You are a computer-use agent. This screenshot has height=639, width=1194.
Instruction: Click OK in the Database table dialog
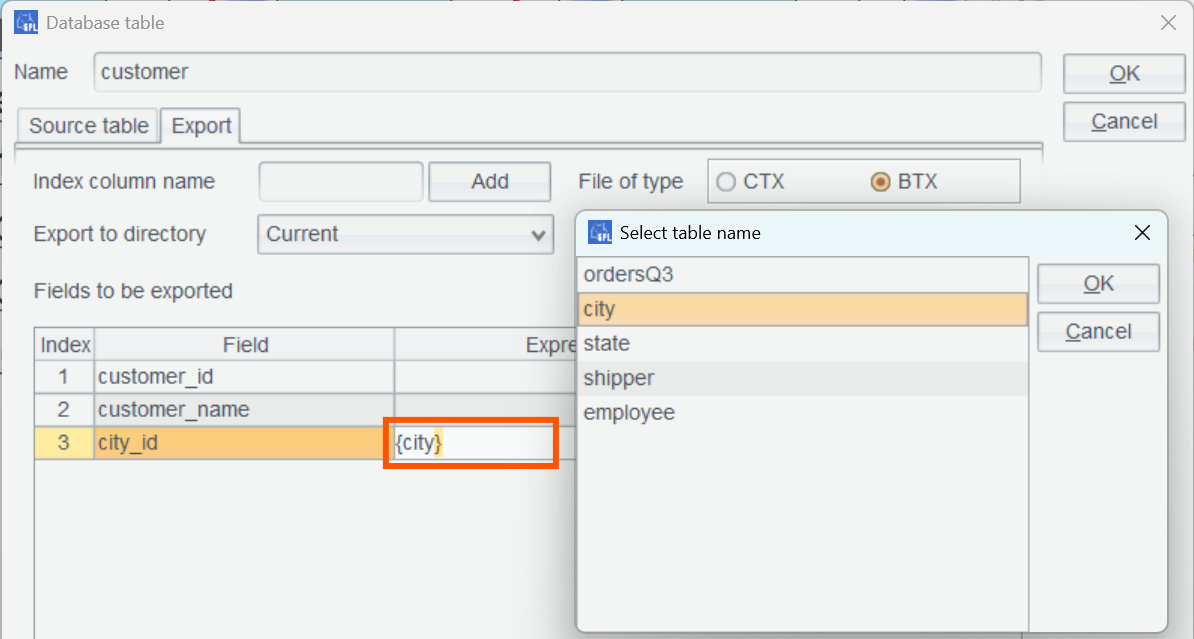point(1124,73)
